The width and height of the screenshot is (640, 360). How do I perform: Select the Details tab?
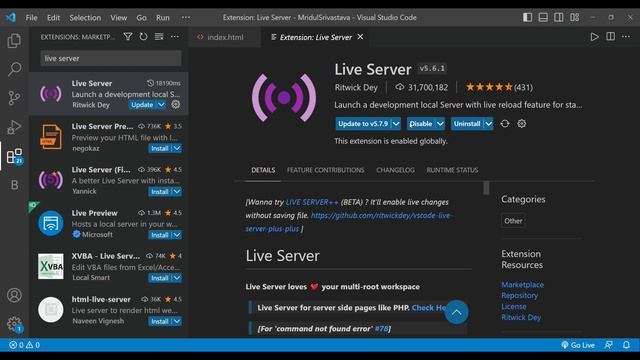point(263,170)
